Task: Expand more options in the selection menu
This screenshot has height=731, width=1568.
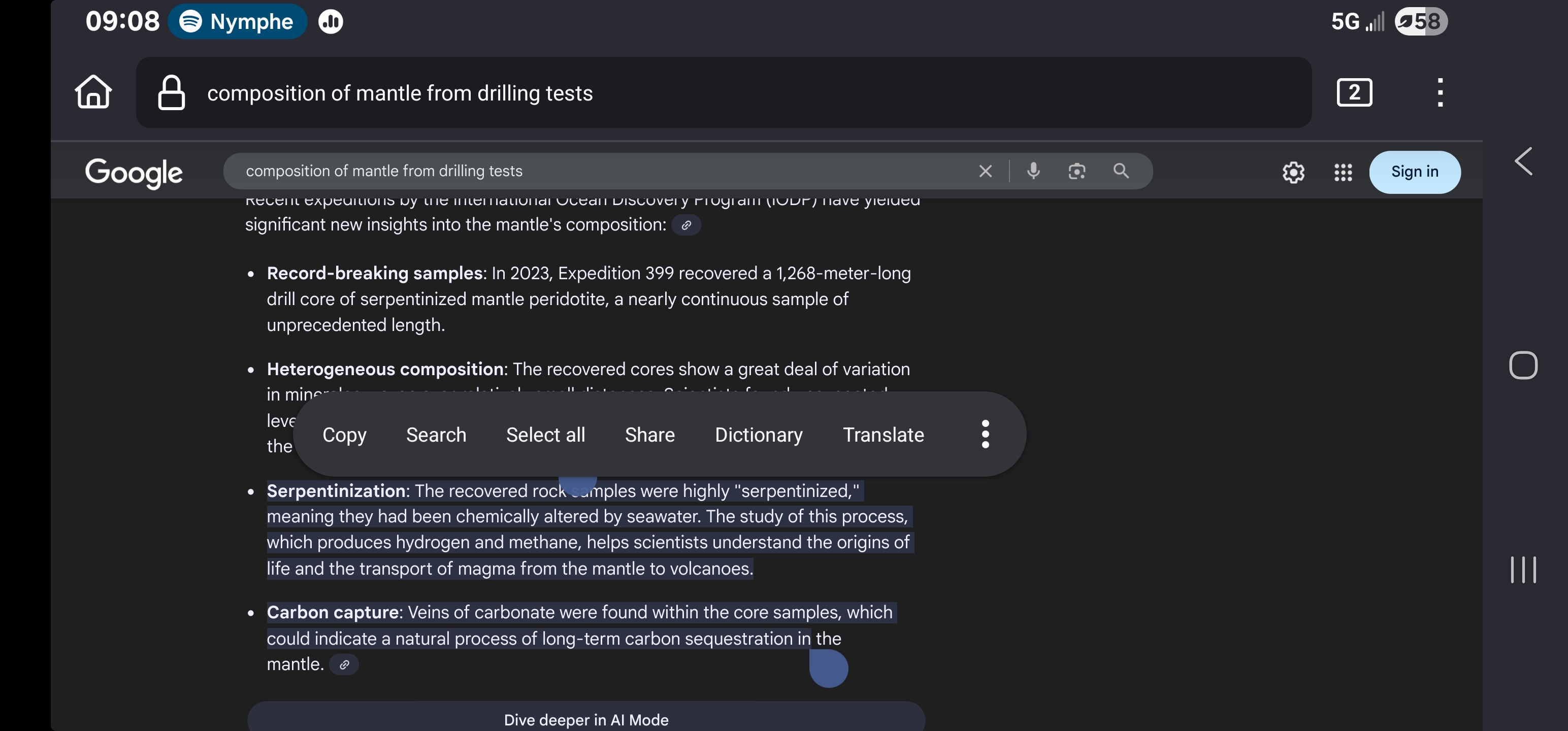Action: pyautogui.click(x=986, y=435)
